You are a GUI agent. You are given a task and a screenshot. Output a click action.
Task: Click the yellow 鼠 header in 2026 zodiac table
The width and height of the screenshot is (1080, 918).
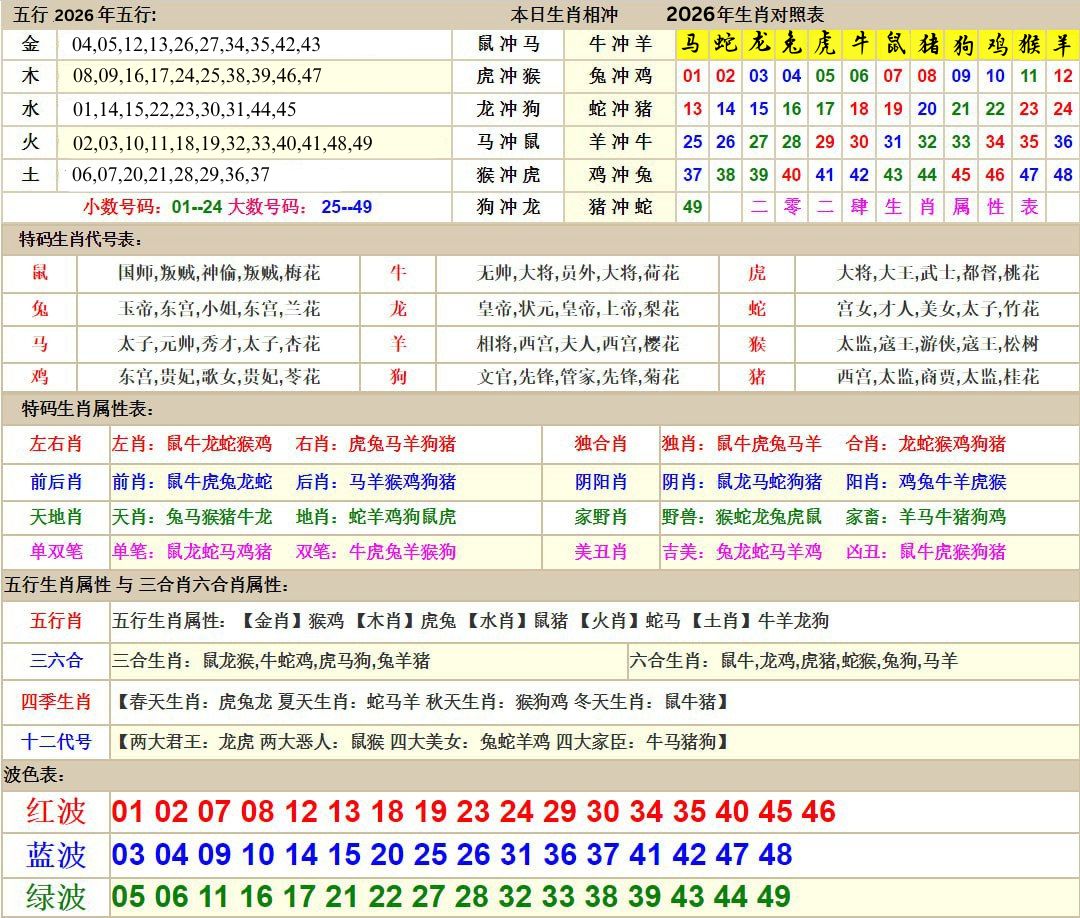click(893, 45)
